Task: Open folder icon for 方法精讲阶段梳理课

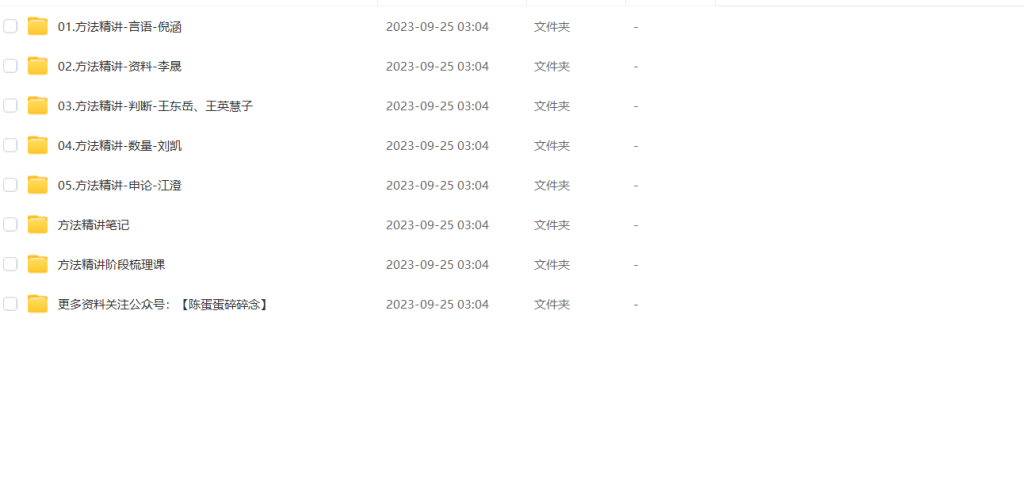Action: [x=38, y=265]
